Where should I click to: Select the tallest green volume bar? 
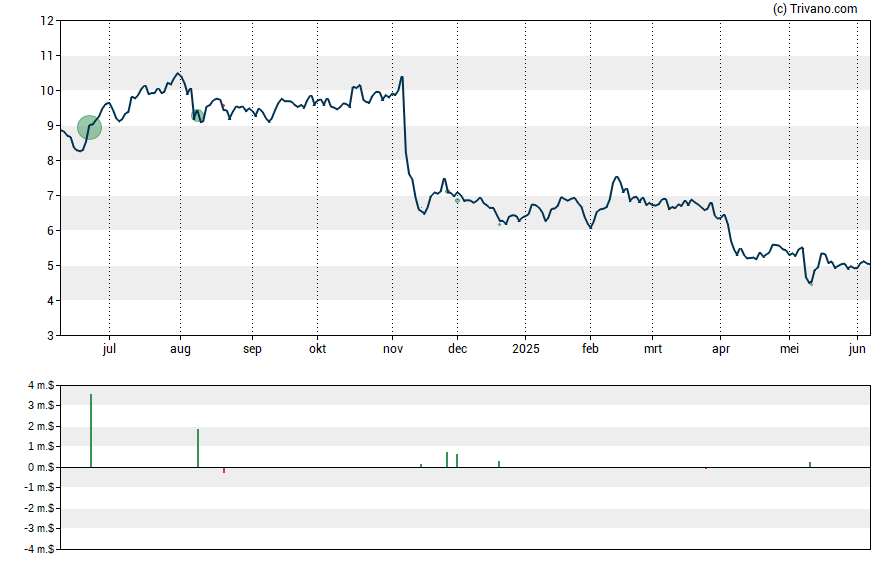(91, 431)
